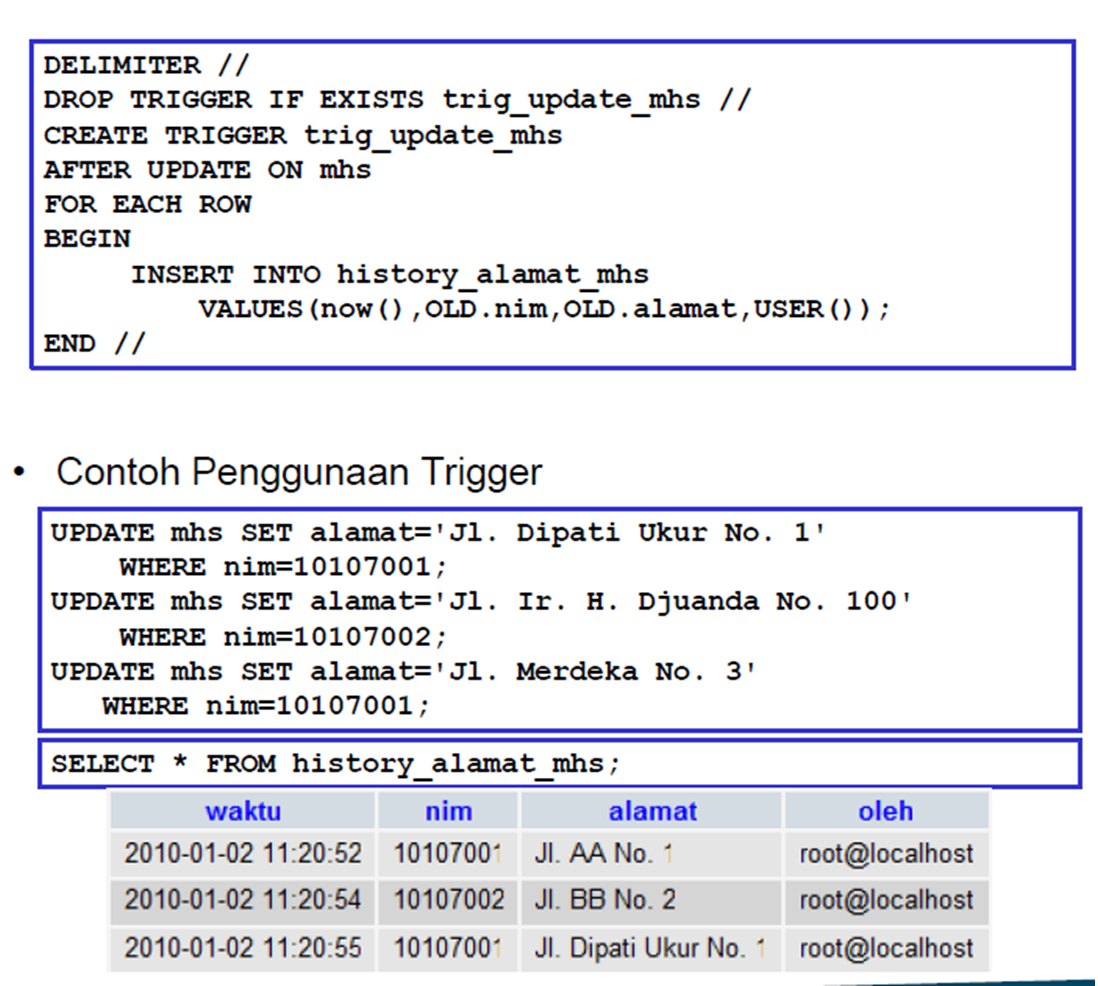Select the nim column header

tap(447, 811)
